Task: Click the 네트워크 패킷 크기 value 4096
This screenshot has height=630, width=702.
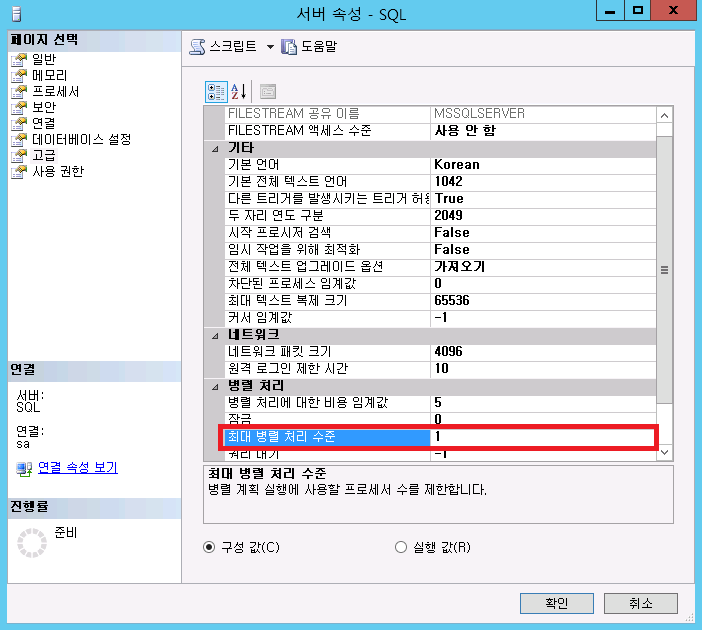Action: click(x=448, y=352)
